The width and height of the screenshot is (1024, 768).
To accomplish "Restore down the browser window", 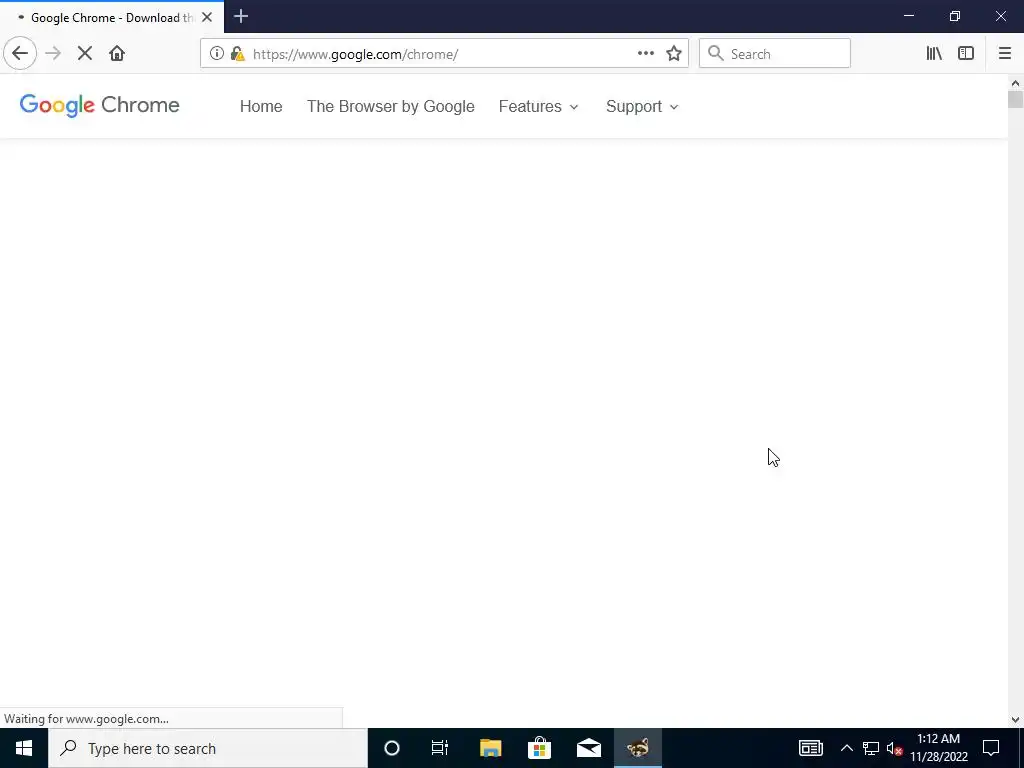I will (955, 16).
